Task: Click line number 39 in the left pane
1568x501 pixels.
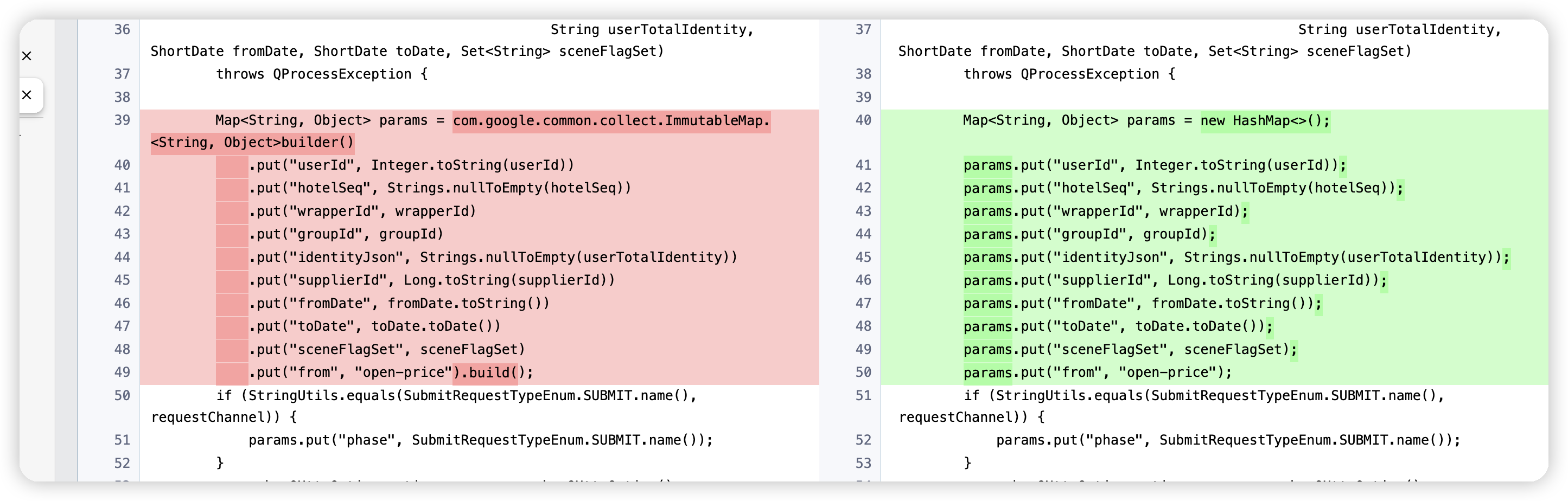Action: (x=123, y=120)
